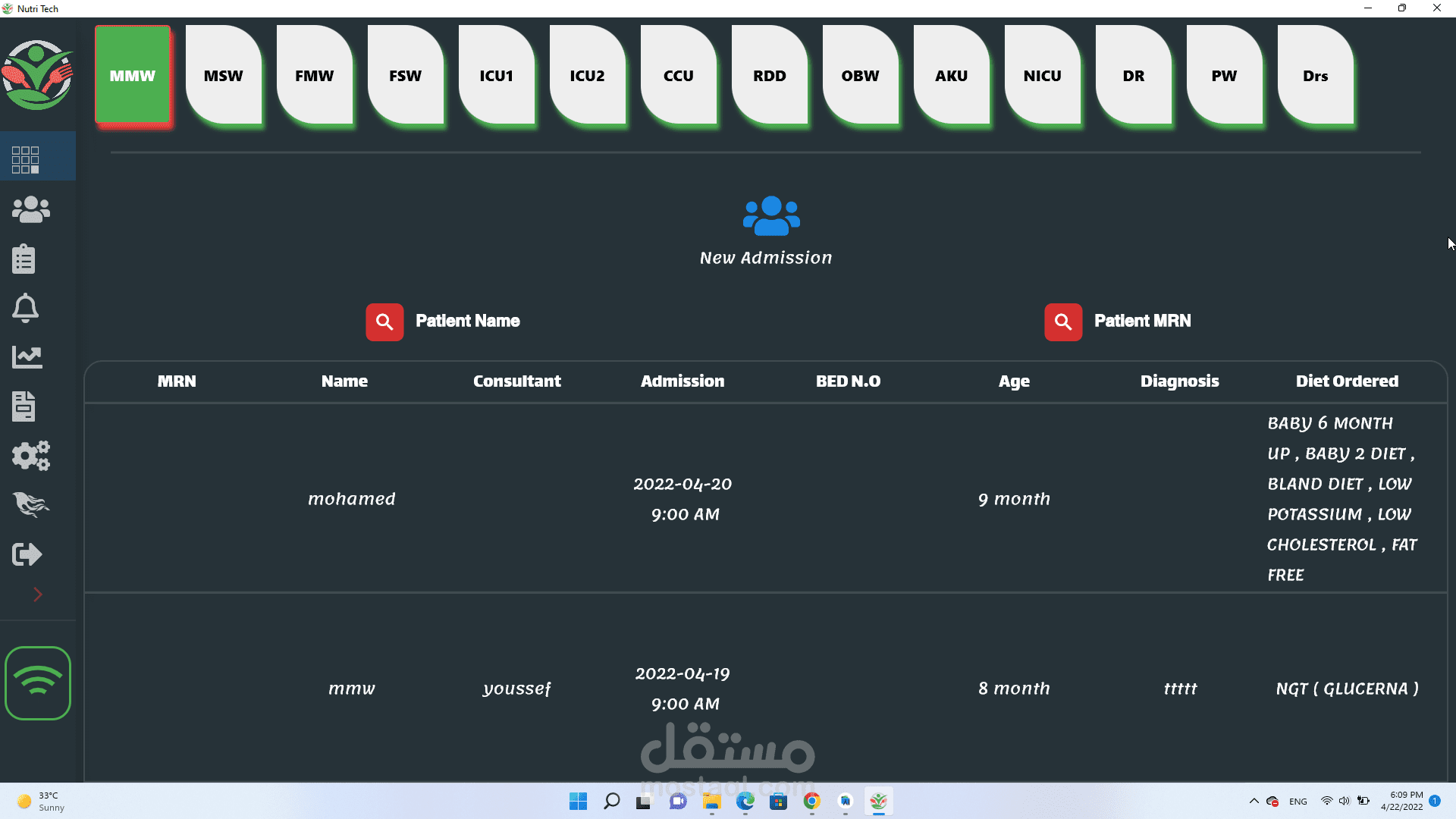Viewport: 1456px width, 819px height.
Task: Select the NICU ward tab
Action: (x=1043, y=76)
